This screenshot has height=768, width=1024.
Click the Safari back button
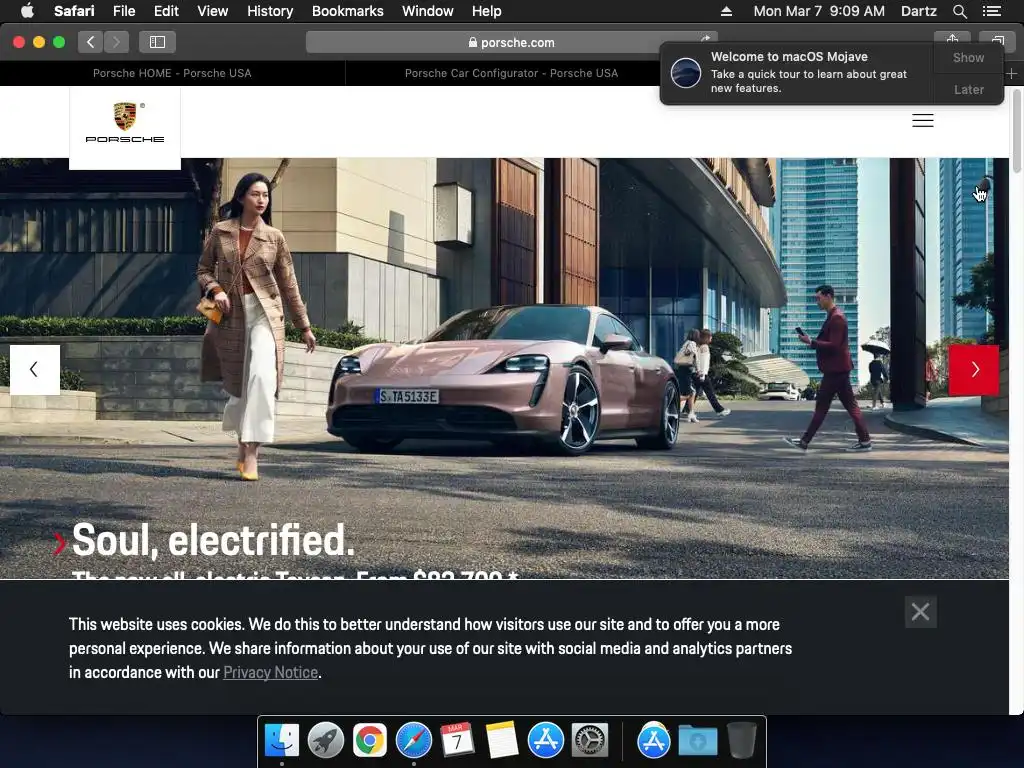tap(91, 42)
